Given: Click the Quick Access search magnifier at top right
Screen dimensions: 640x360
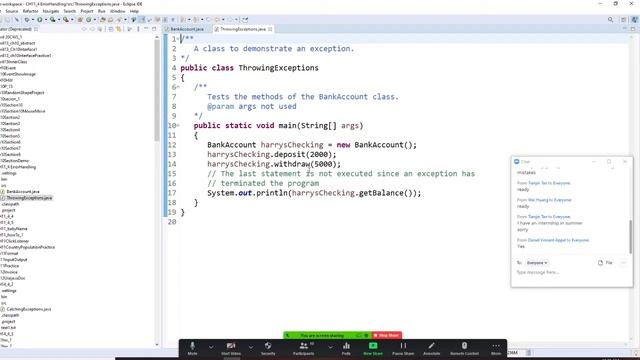Looking at the screenshot, I should click(x=611, y=20).
